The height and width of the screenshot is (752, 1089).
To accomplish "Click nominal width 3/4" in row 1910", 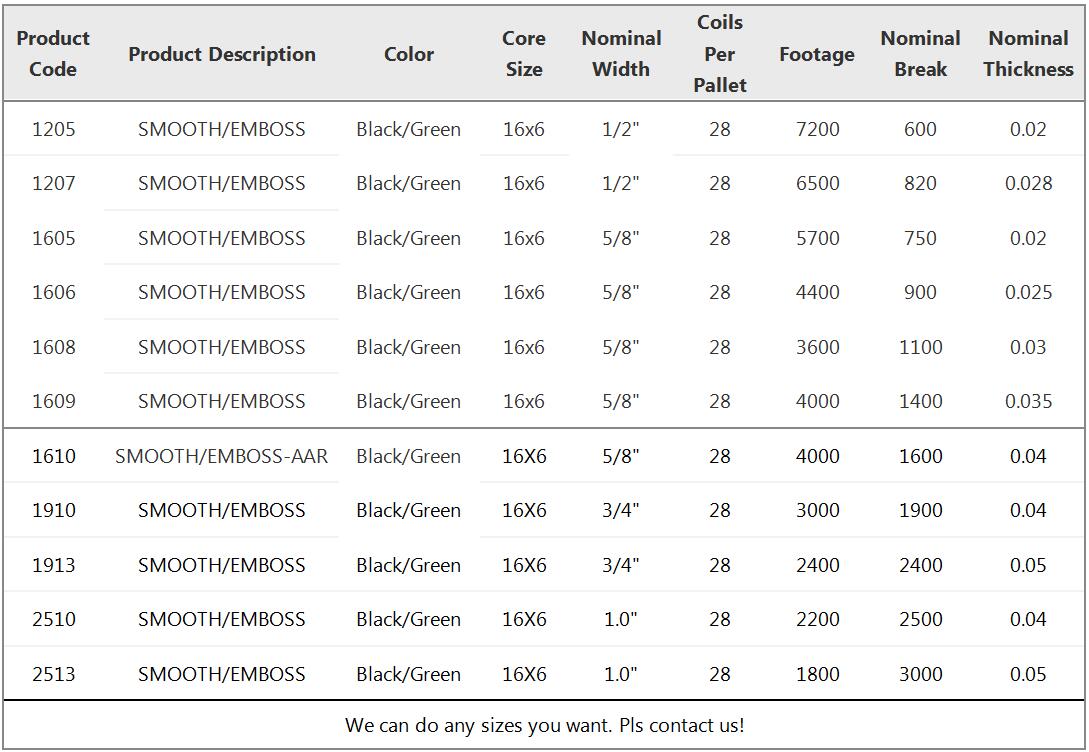I will 621,510.
